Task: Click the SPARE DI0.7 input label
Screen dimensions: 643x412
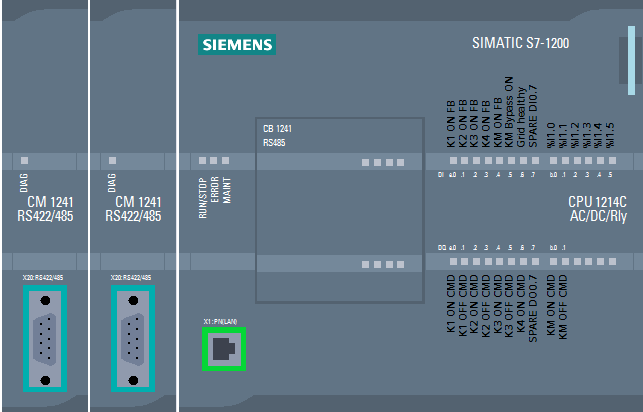Action: [x=533, y=116]
